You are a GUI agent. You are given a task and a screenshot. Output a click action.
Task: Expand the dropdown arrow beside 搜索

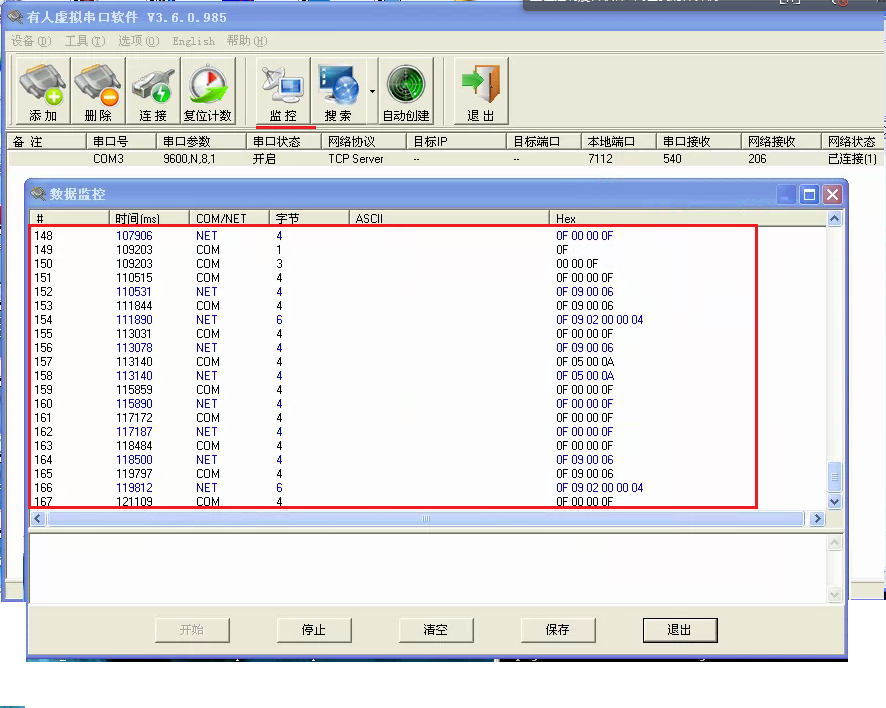pos(372,91)
